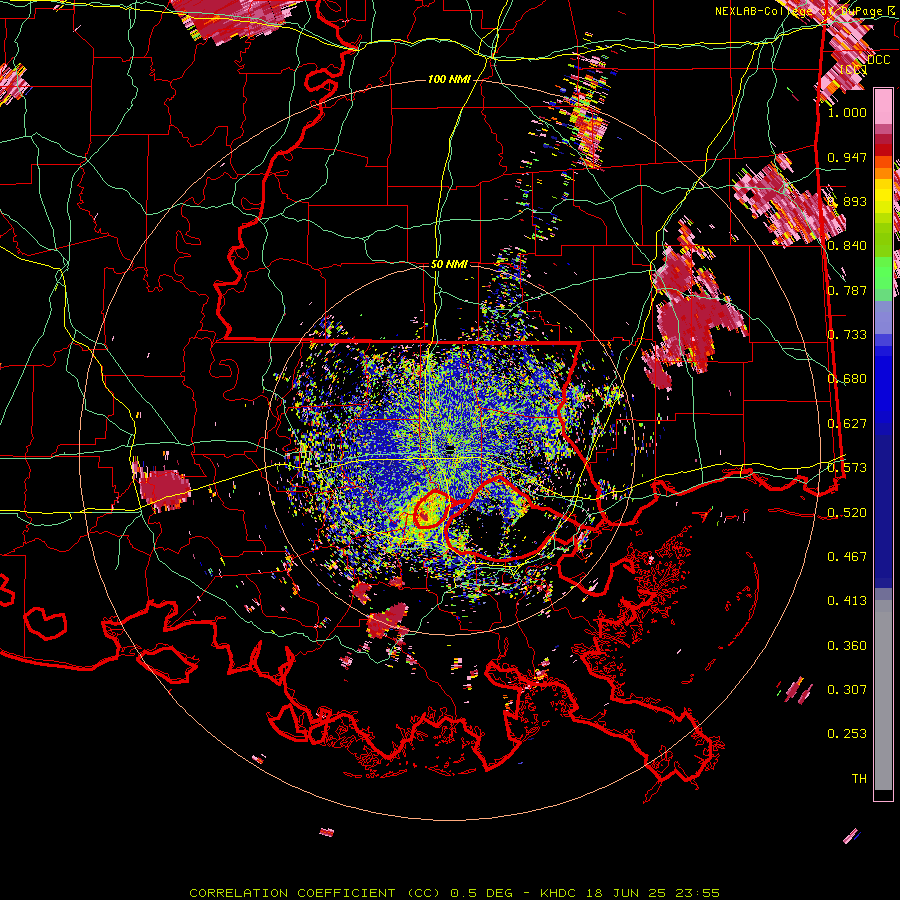The width and height of the screenshot is (900, 900).
Task: Click the 0.627 scale label
Action: pos(847,424)
